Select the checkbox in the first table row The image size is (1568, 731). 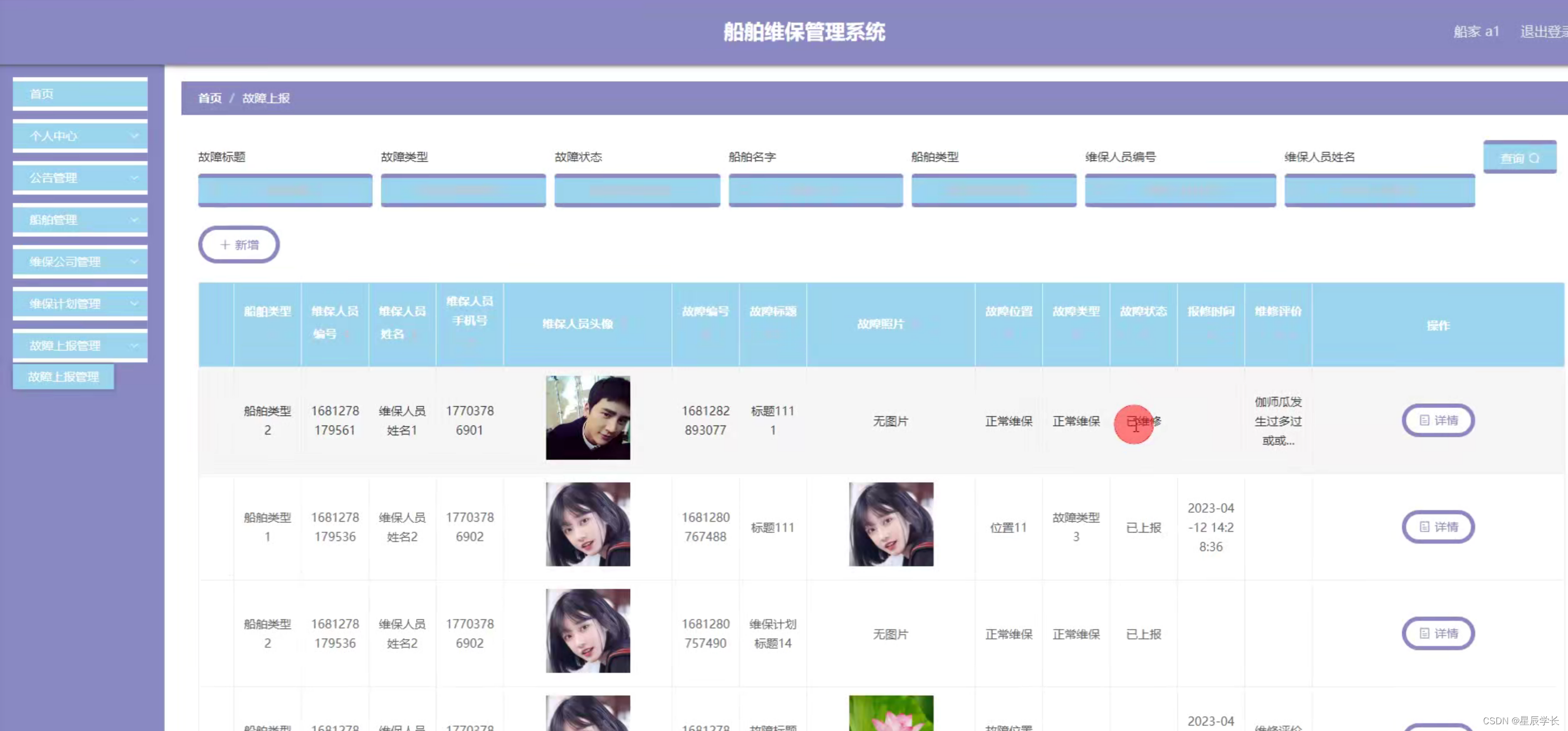coord(216,420)
